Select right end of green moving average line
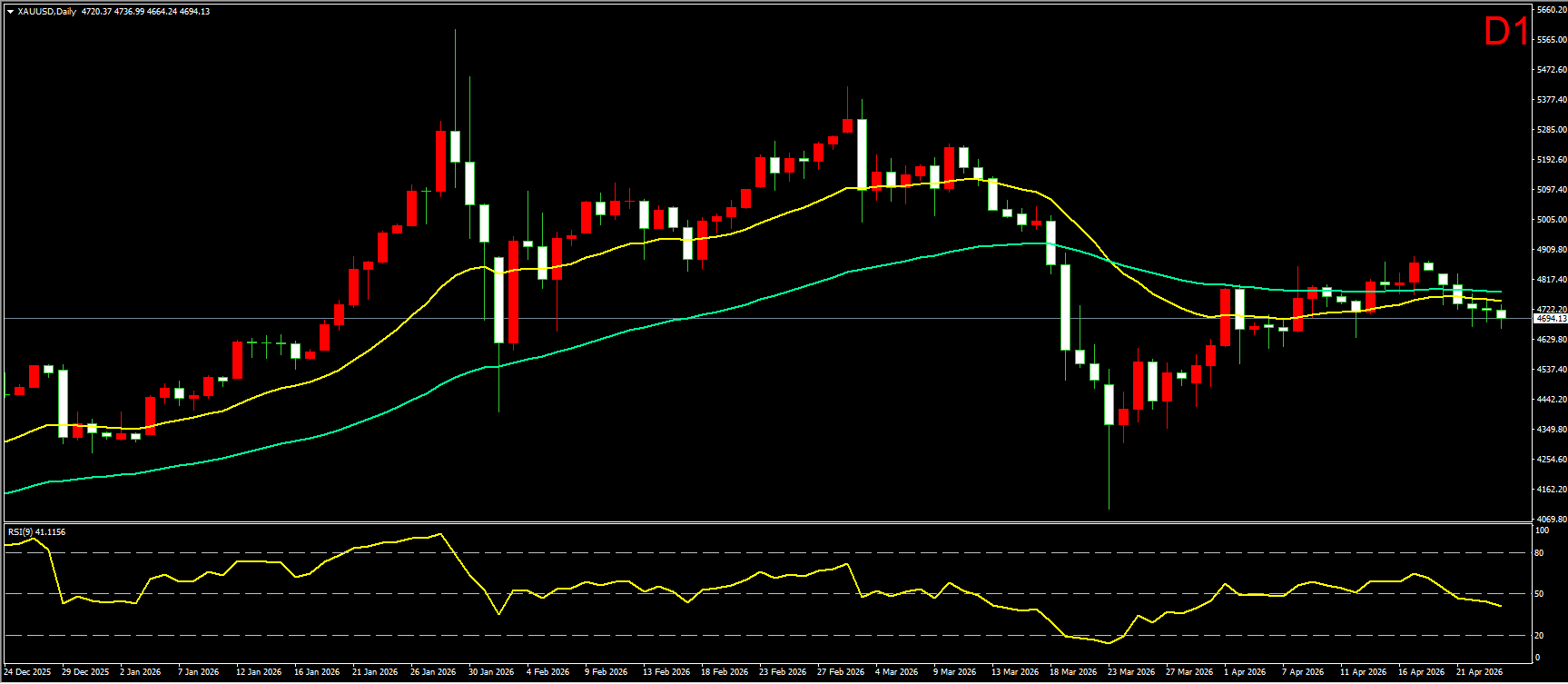This screenshot has width=1568, height=684. coord(1500,292)
